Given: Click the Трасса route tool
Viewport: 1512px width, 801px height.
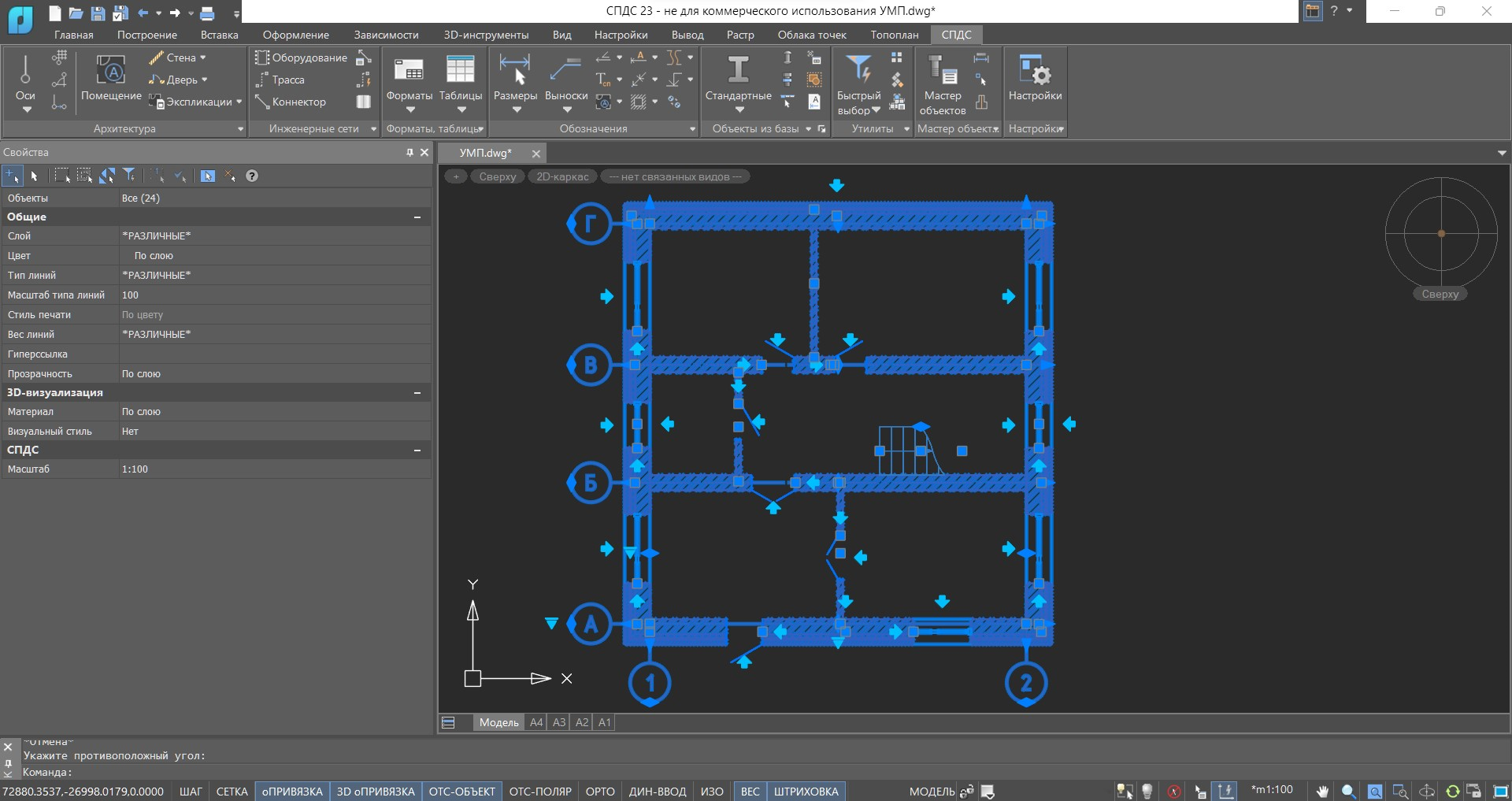Looking at the screenshot, I should click(x=280, y=80).
